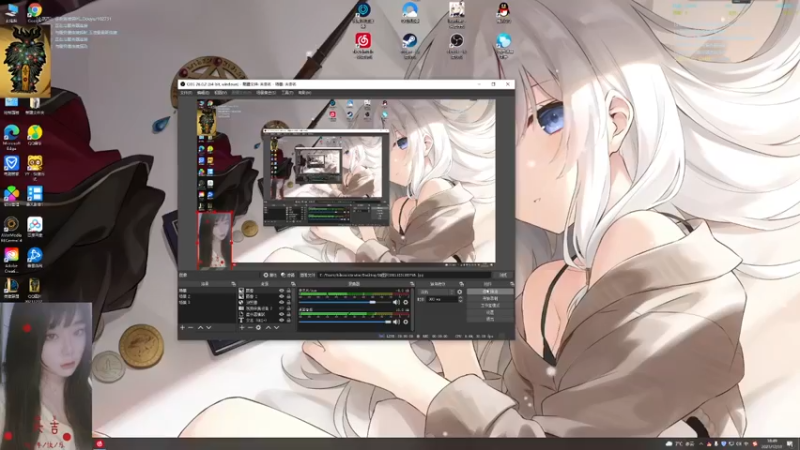Add a new scene with plus icon
Image resolution: width=800 pixels, height=450 pixels.
(x=182, y=328)
